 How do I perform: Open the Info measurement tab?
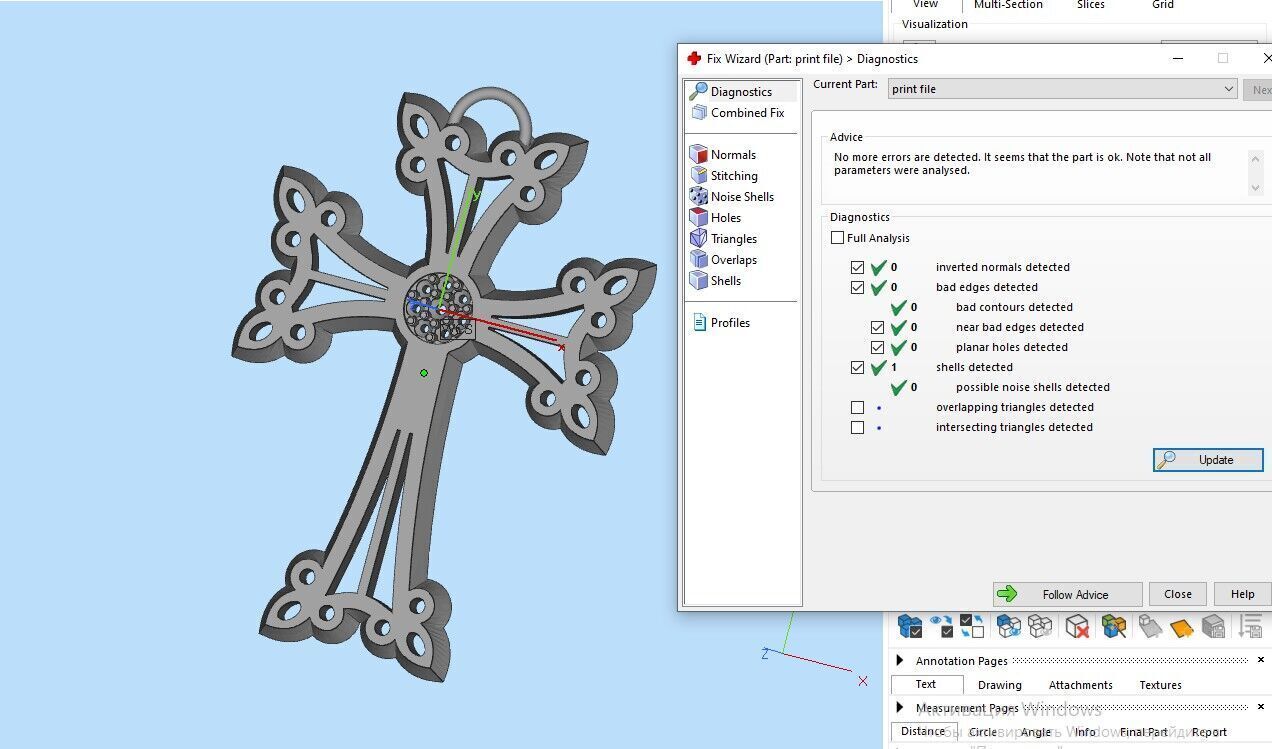pos(1085,732)
